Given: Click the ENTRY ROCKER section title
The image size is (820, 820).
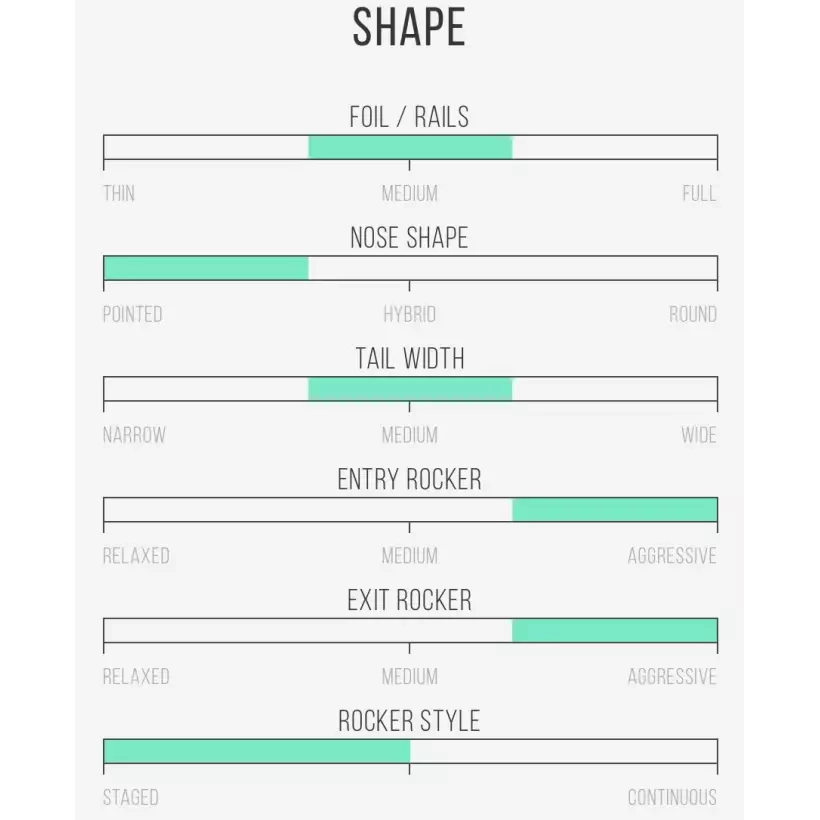Looking at the screenshot, I should point(409,480).
